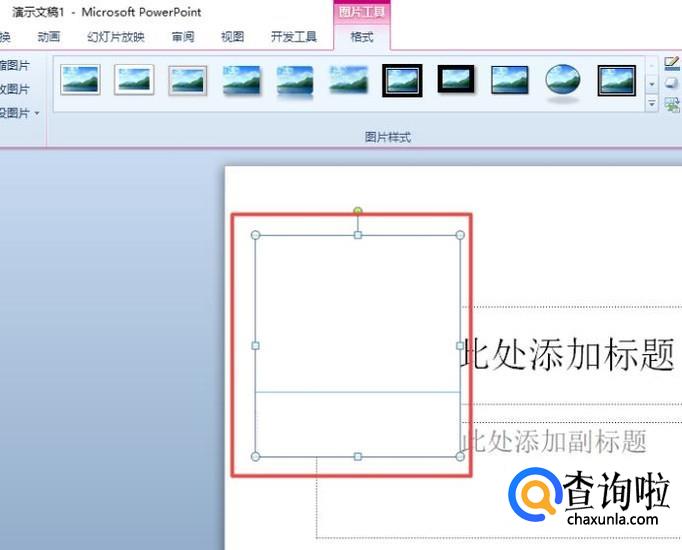Choose the Drop Shadow Rectangle style

pyautogui.click(x=241, y=80)
